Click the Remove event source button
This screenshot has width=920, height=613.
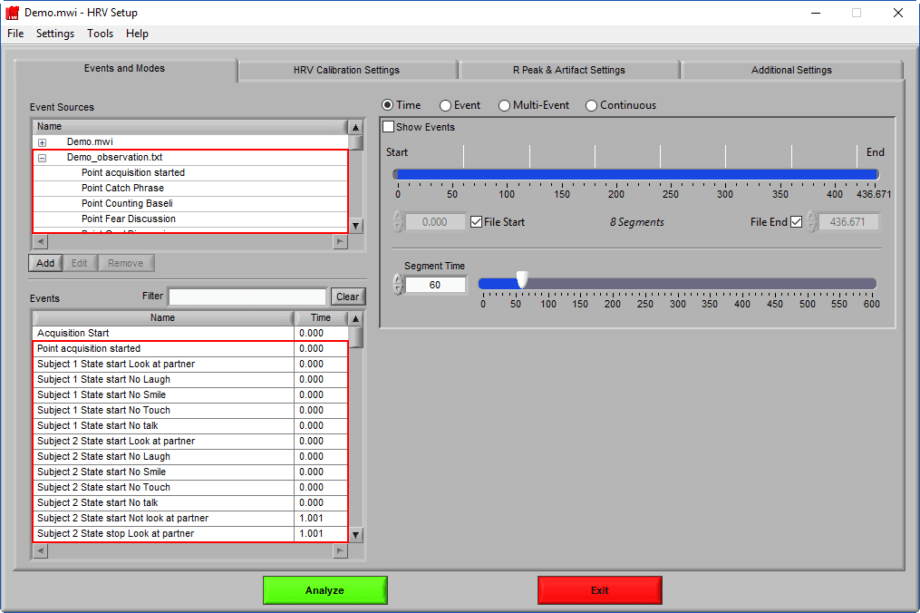coord(126,263)
